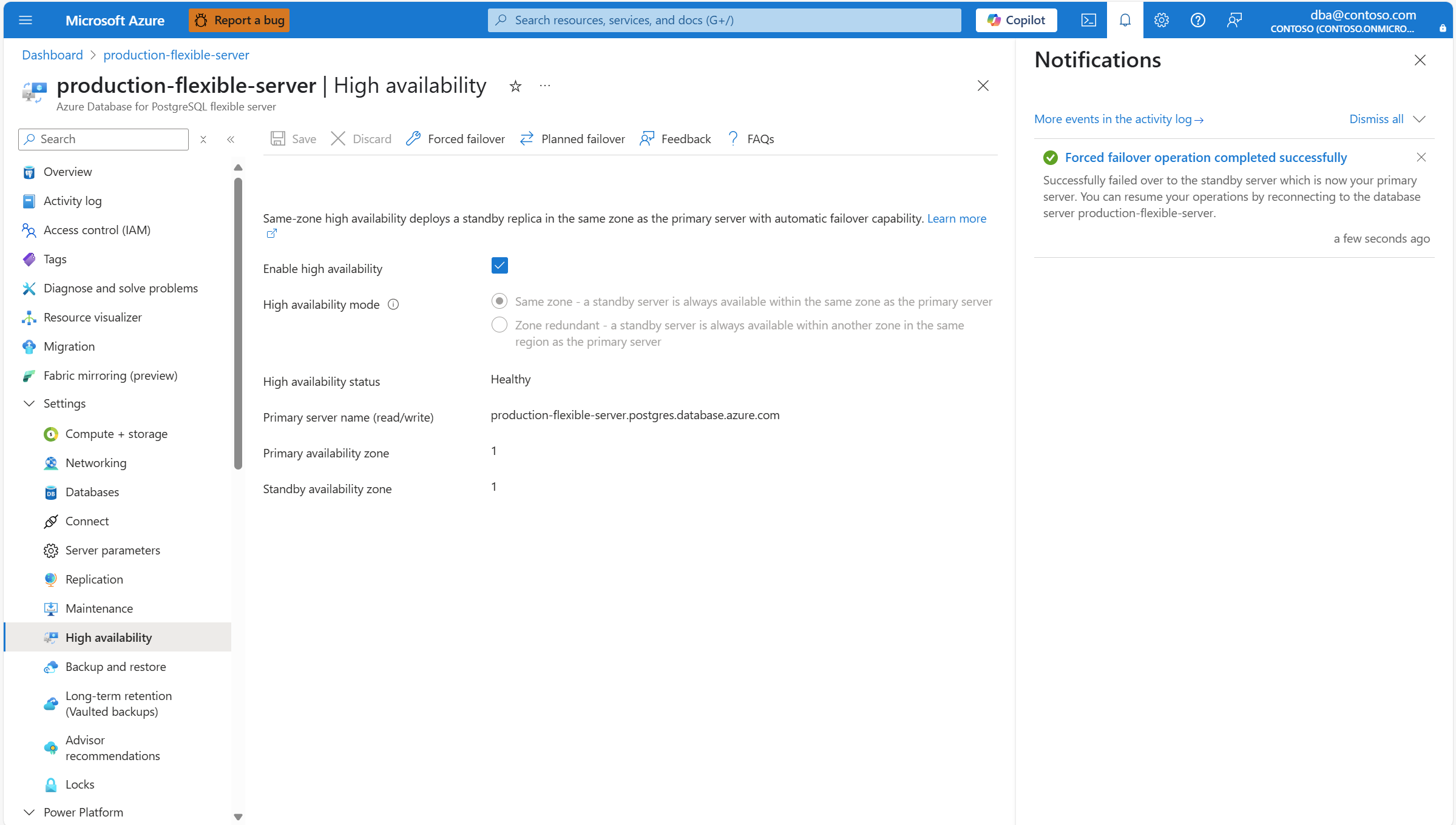This screenshot has height=825, width=1456.
Task: Click into the resource menu Search field
Action: (104, 139)
